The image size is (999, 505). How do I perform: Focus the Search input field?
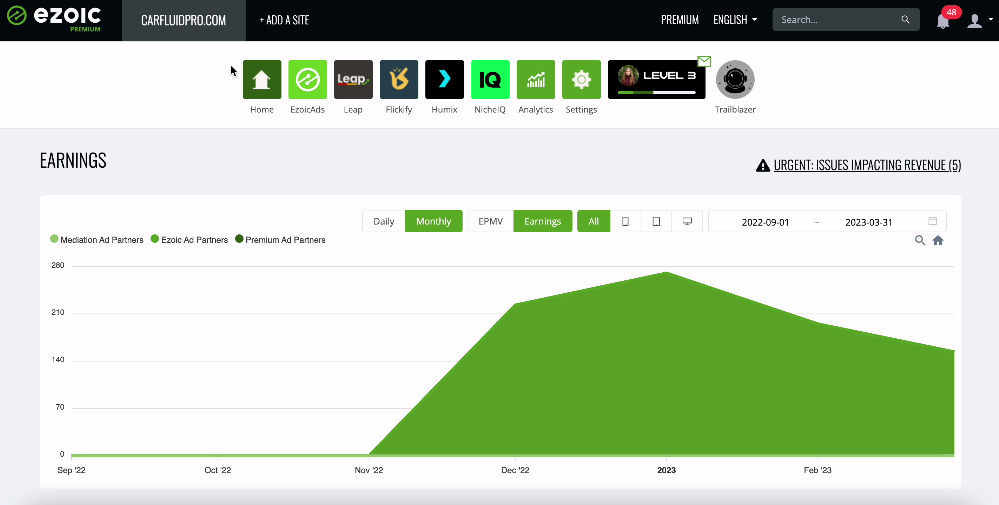(846, 20)
